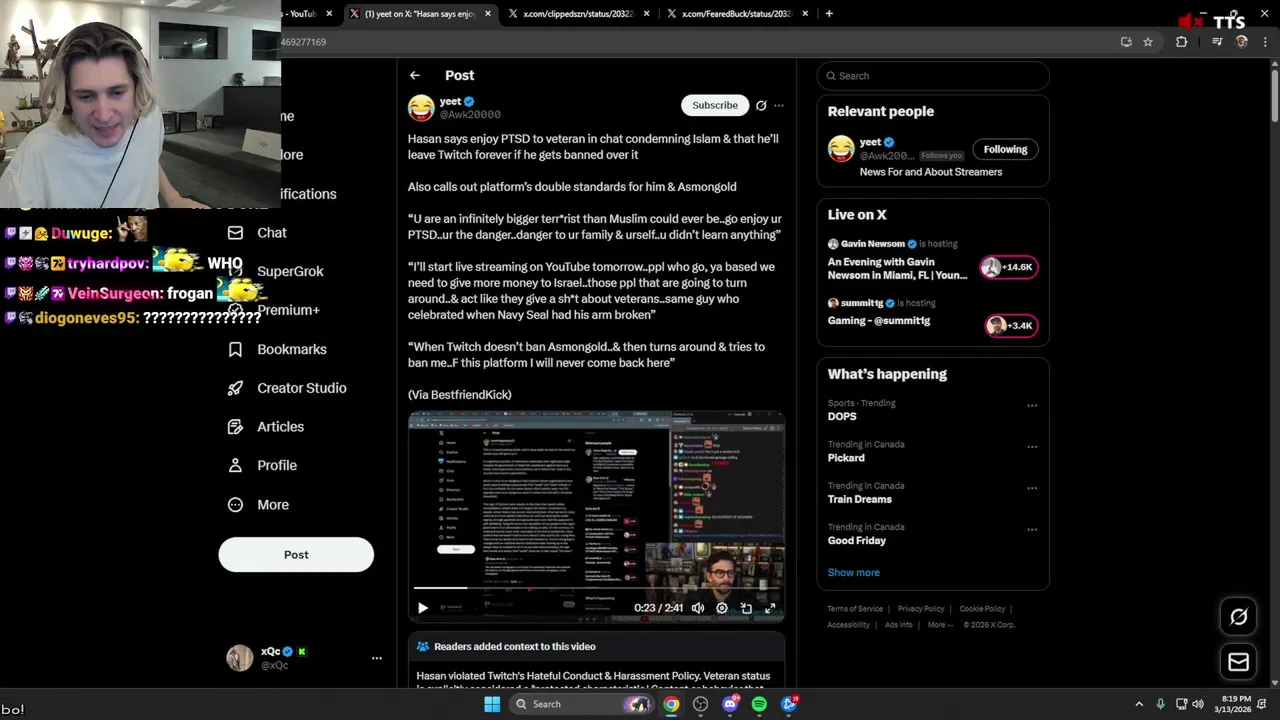1280x720 pixels.
Task: Open Privacy Policy link
Action: pyautogui.click(x=921, y=609)
